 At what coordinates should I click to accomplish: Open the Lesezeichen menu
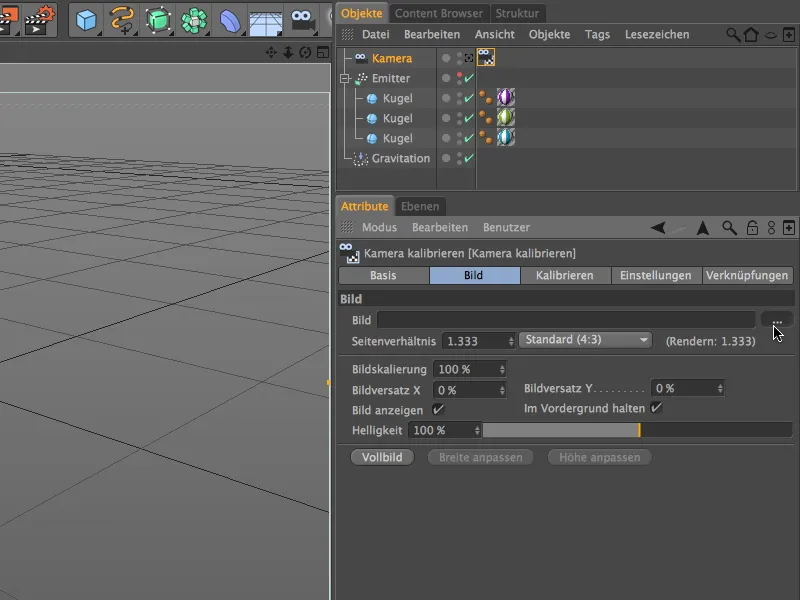(x=657, y=35)
